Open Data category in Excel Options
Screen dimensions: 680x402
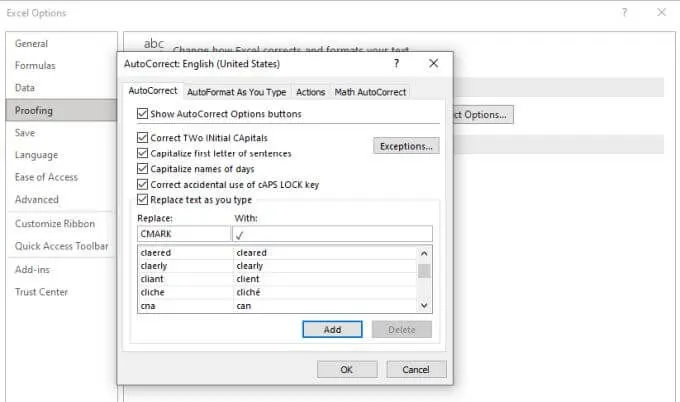[x=61, y=88]
